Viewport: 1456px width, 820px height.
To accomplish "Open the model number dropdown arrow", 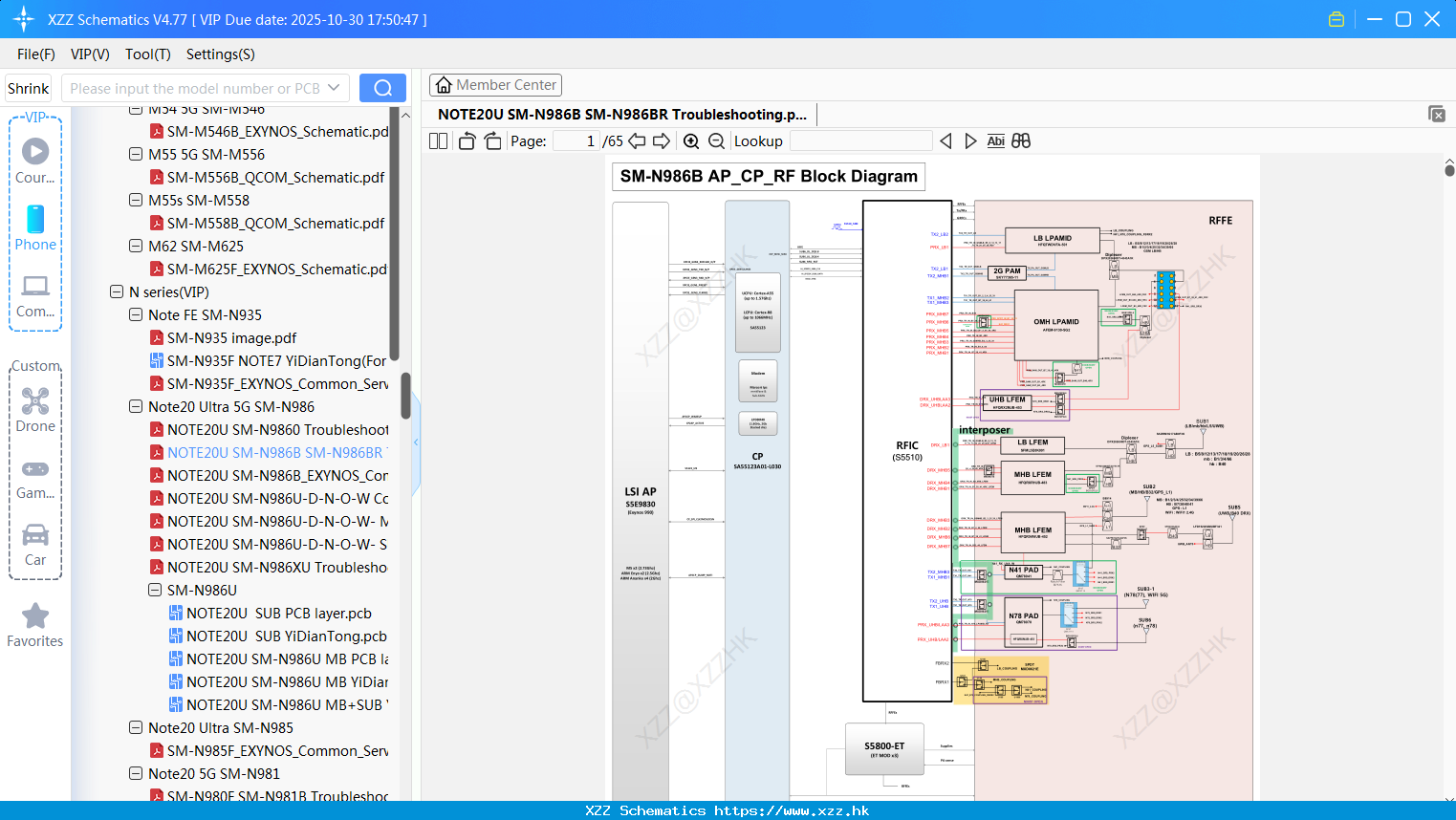I will click(x=334, y=88).
